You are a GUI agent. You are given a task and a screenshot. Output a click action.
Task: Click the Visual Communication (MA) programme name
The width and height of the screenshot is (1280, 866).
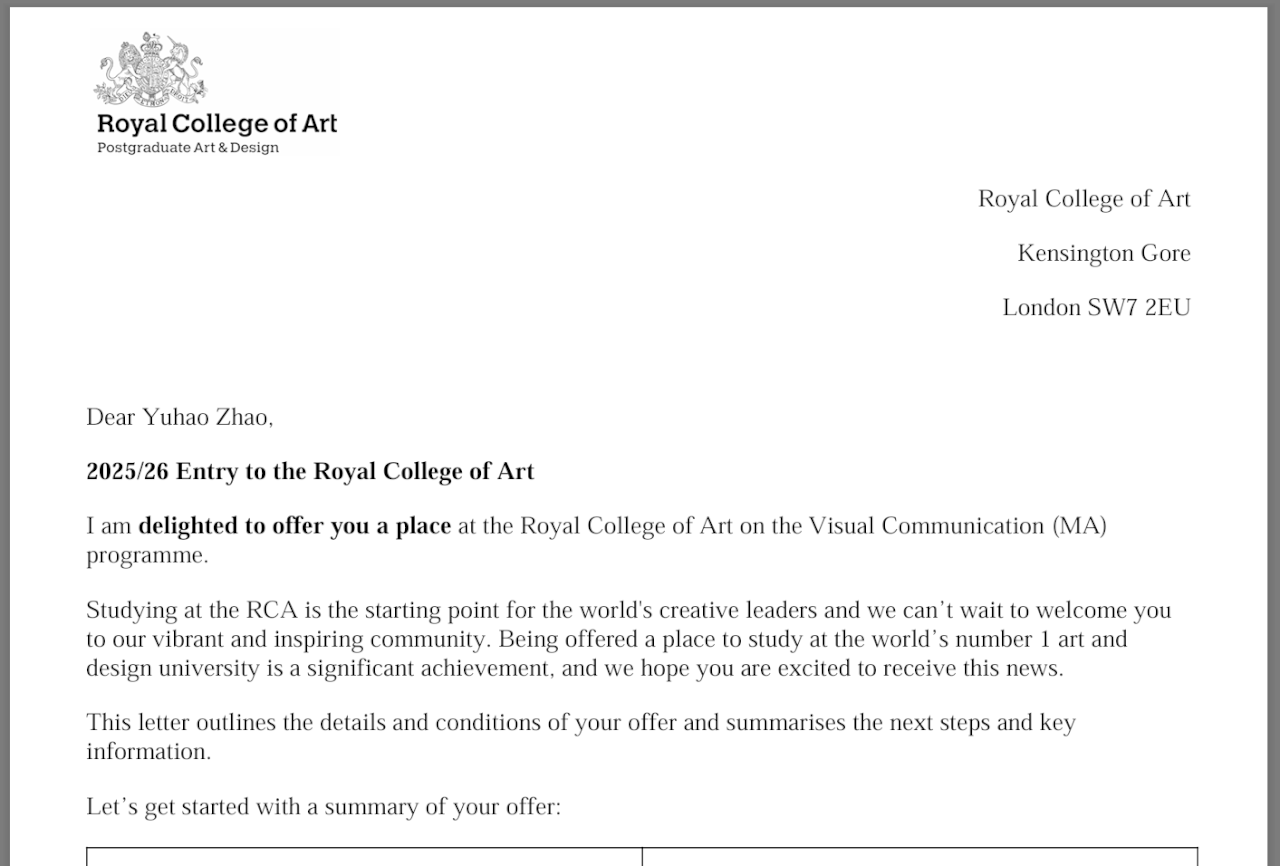click(x=957, y=525)
